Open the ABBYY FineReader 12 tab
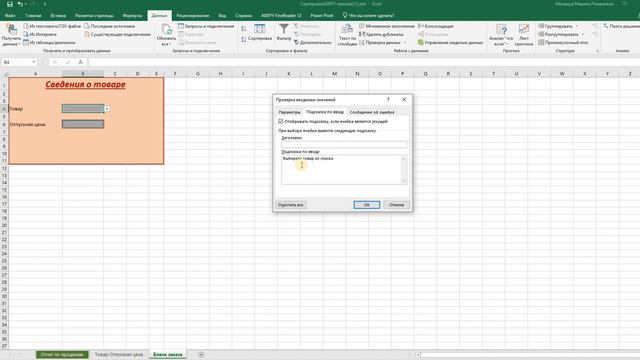 click(281, 16)
